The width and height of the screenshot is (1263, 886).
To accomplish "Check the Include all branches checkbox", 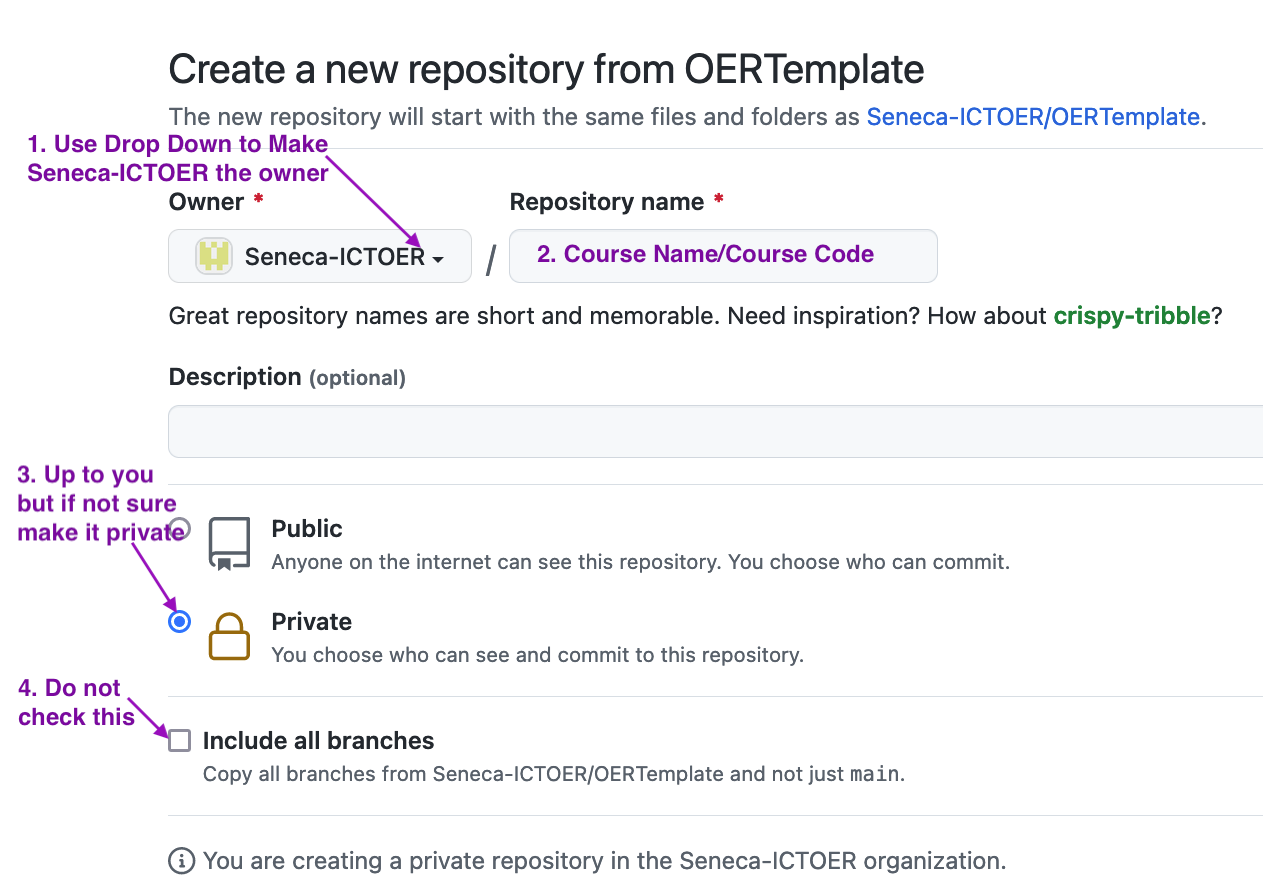I will tap(179, 741).
